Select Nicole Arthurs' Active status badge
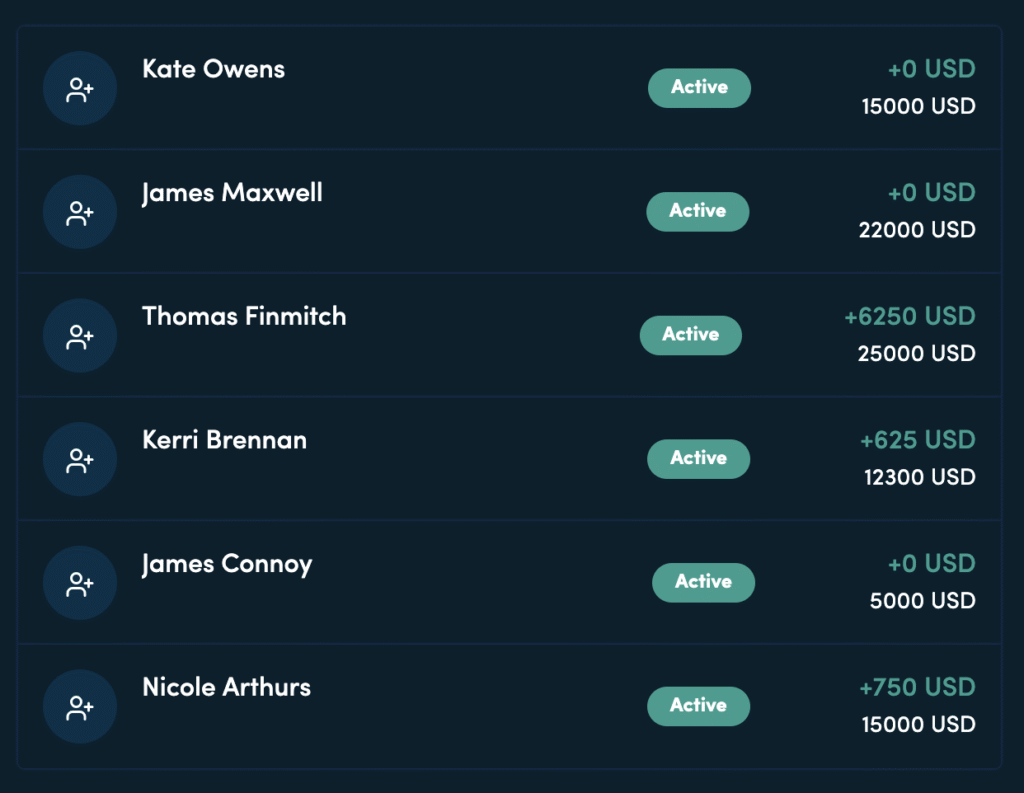The image size is (1024, 793). coord(698,706)
